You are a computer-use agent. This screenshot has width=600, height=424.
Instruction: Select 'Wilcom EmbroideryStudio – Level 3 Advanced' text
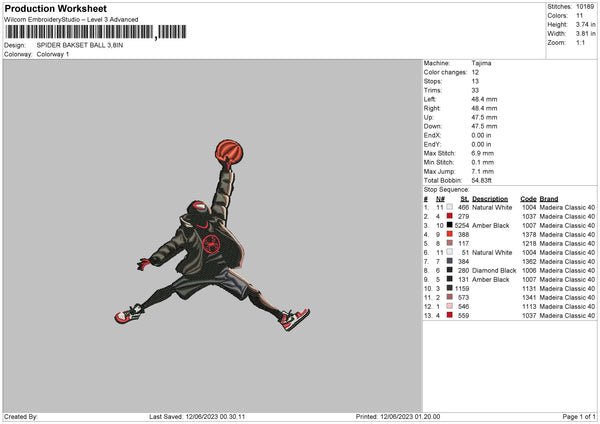point(71,20)
